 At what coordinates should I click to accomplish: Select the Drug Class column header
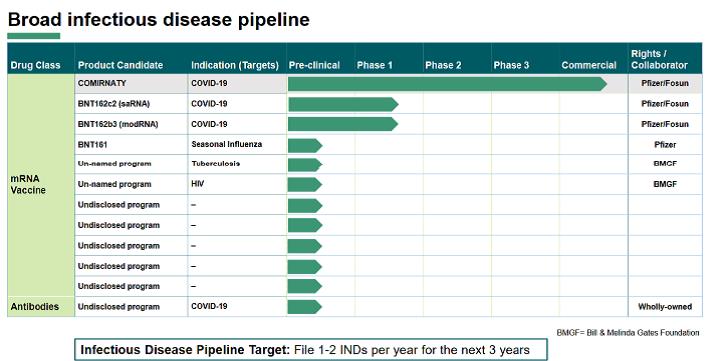click(36, 66)
